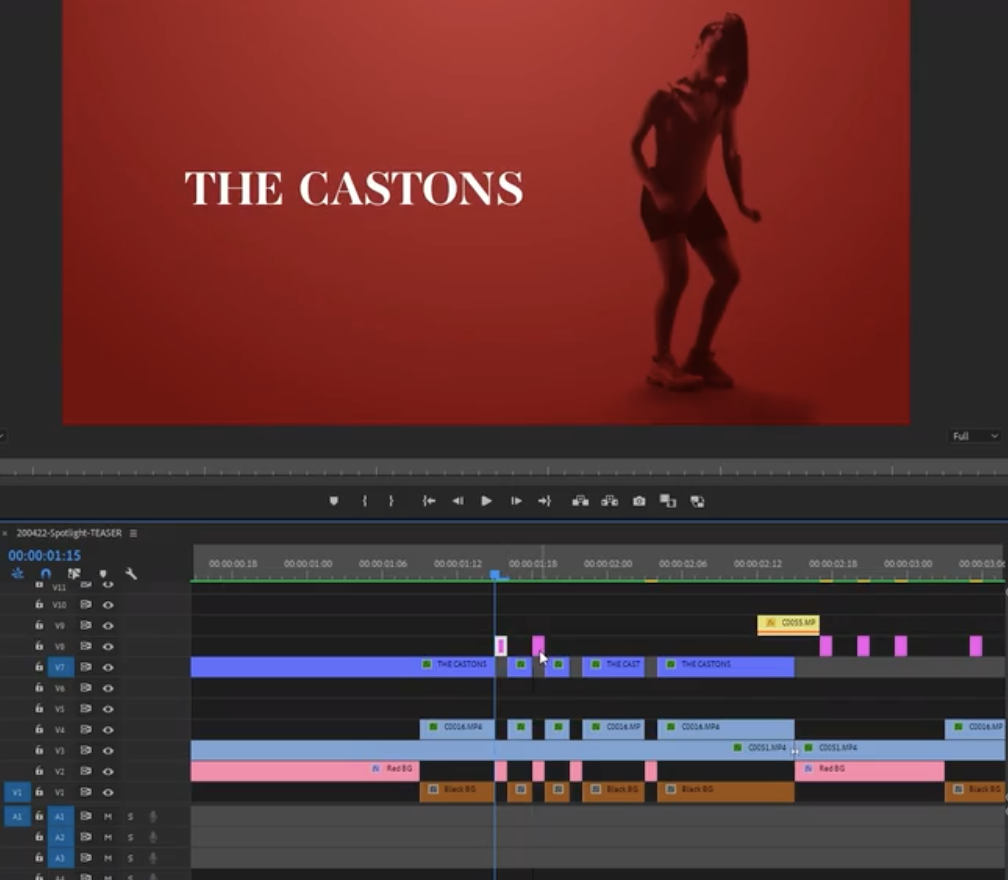Click the A3 track target button

[60, 858]
